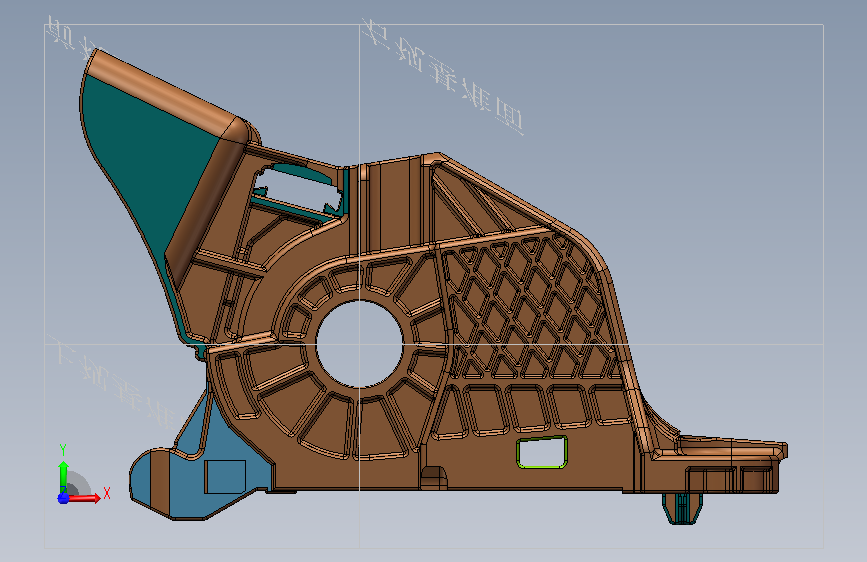
Task: Click the blue Z axis ball of the triad
Action: point(63,498)
